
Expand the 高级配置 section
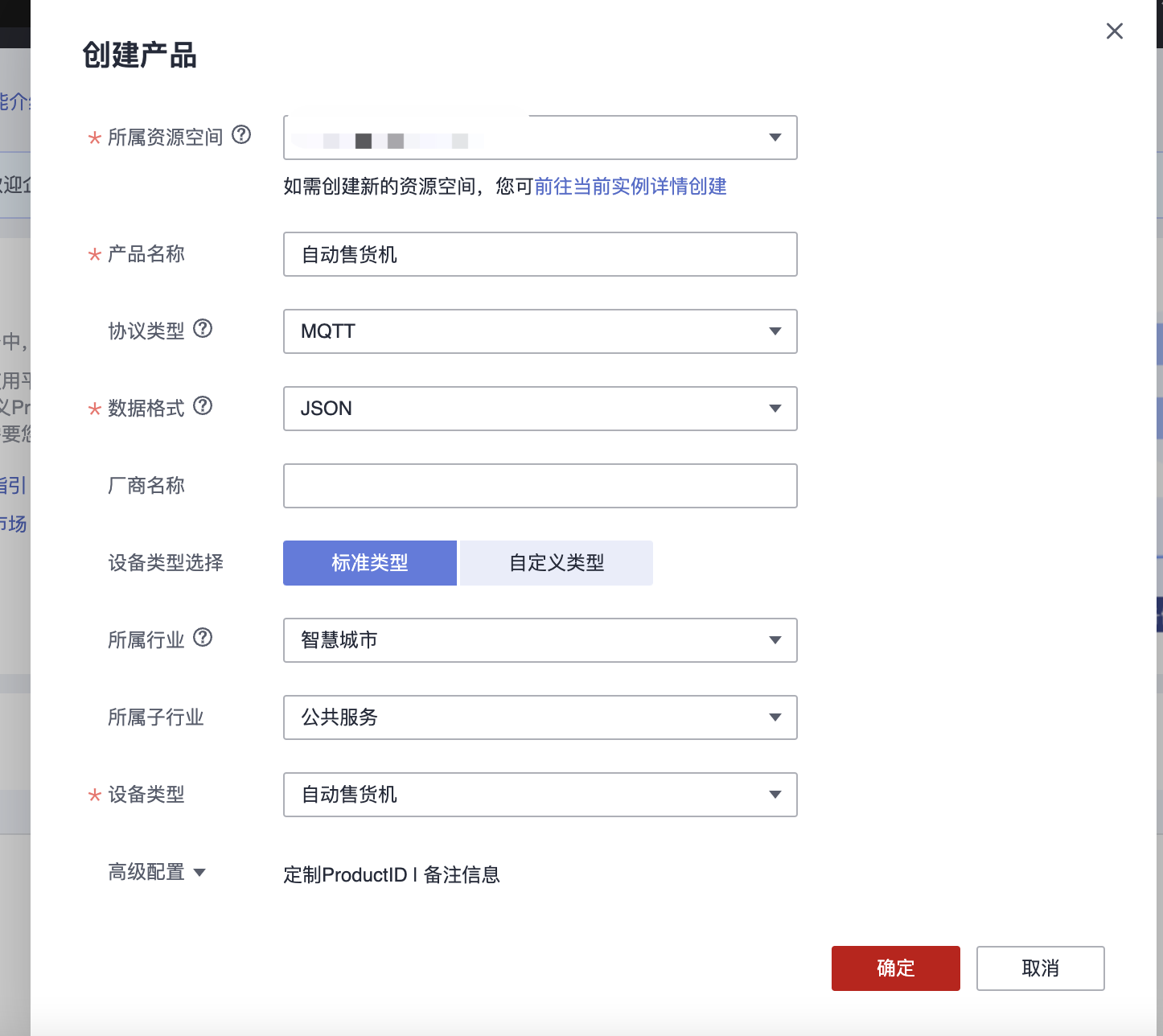pos(158,872)
